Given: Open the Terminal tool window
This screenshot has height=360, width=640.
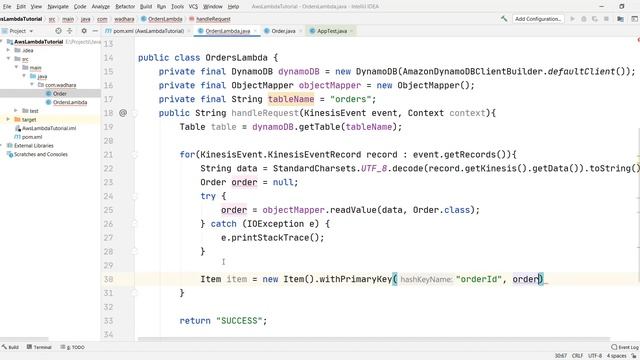Looking at the screenshot, I should click(39, 347).
